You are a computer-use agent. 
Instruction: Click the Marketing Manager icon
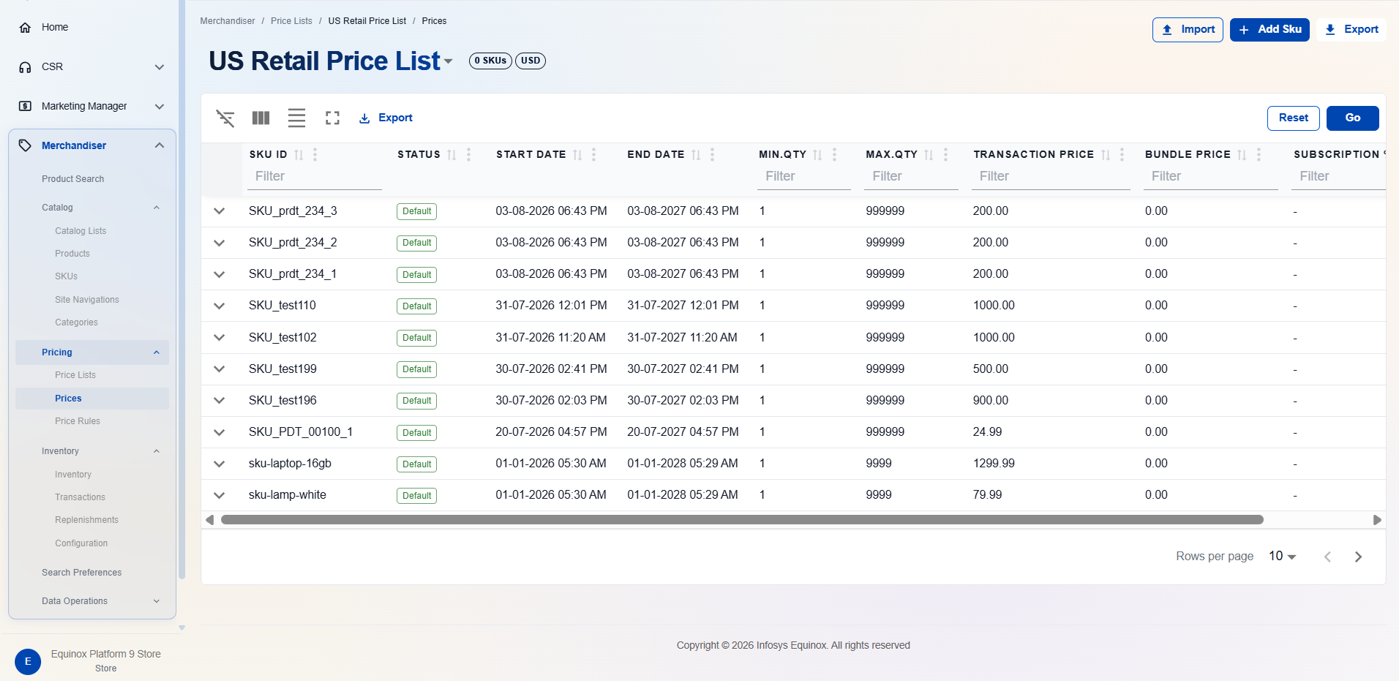[x=25, y=106]
